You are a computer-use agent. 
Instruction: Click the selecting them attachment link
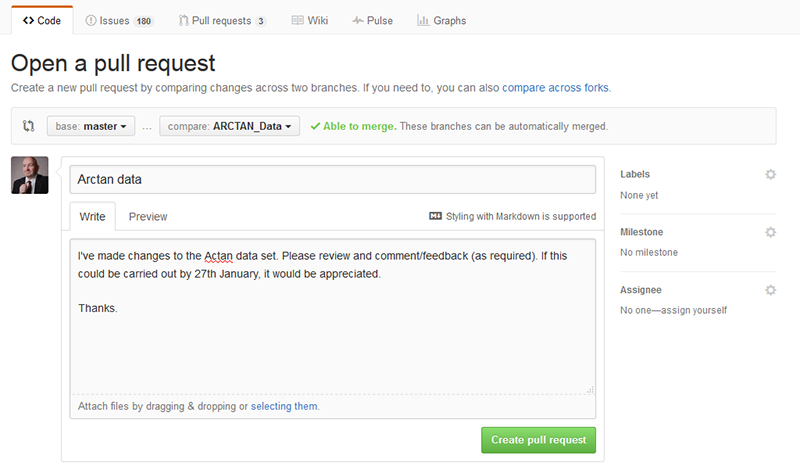pyautogui.click(x=284, y=406)
